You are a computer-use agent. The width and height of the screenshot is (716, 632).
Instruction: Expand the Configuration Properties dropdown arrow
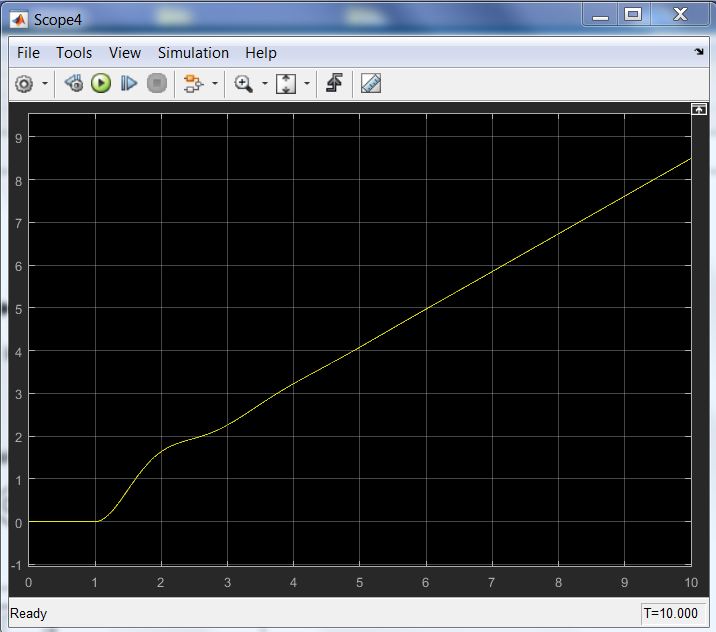pyautogui.click(x=45, y=84)
